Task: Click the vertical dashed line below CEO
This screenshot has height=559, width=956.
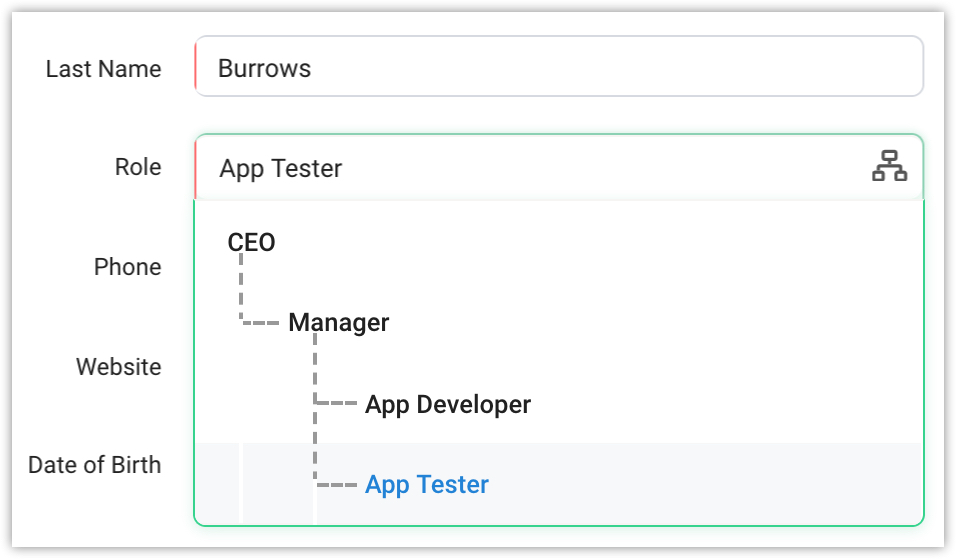Action: (x=241, y=285)
